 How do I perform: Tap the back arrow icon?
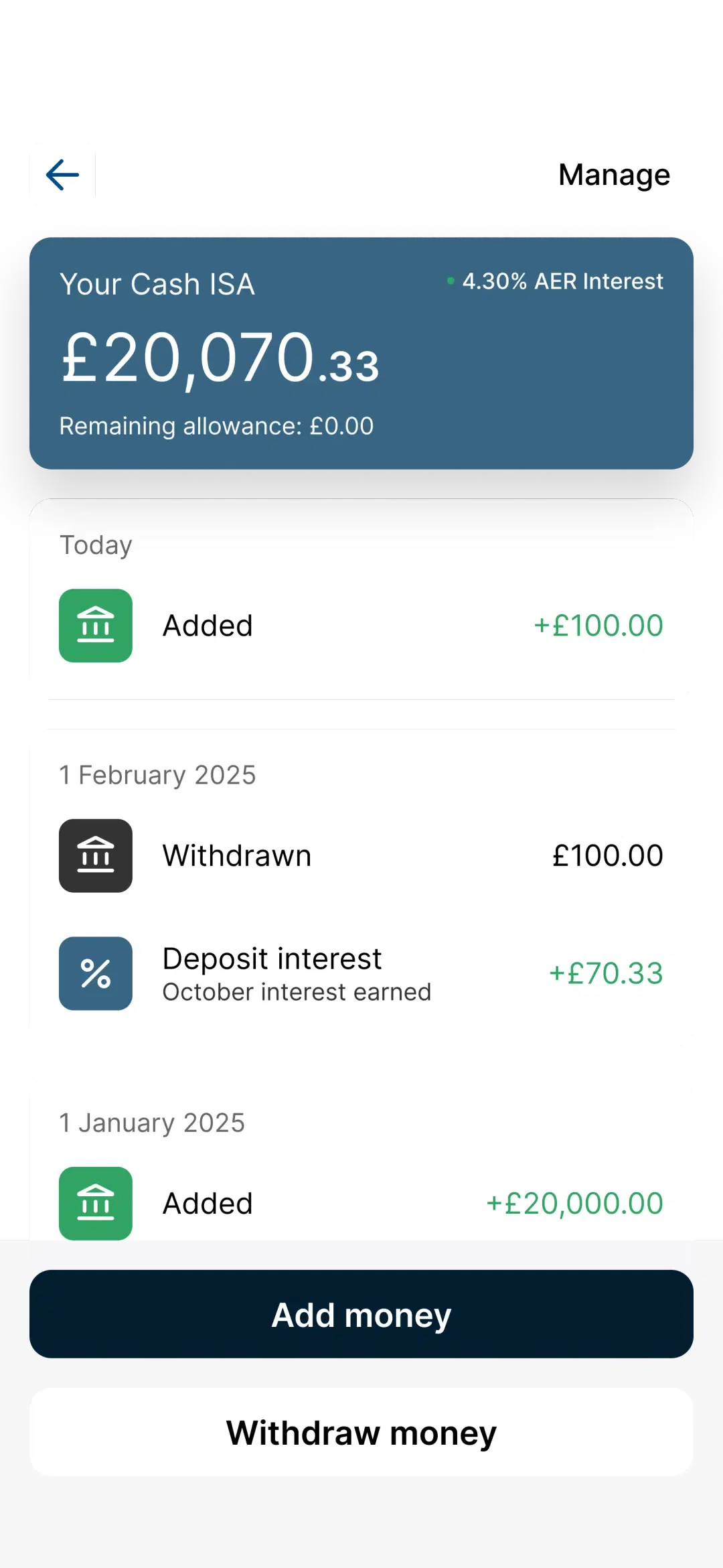tap(62, 175)
